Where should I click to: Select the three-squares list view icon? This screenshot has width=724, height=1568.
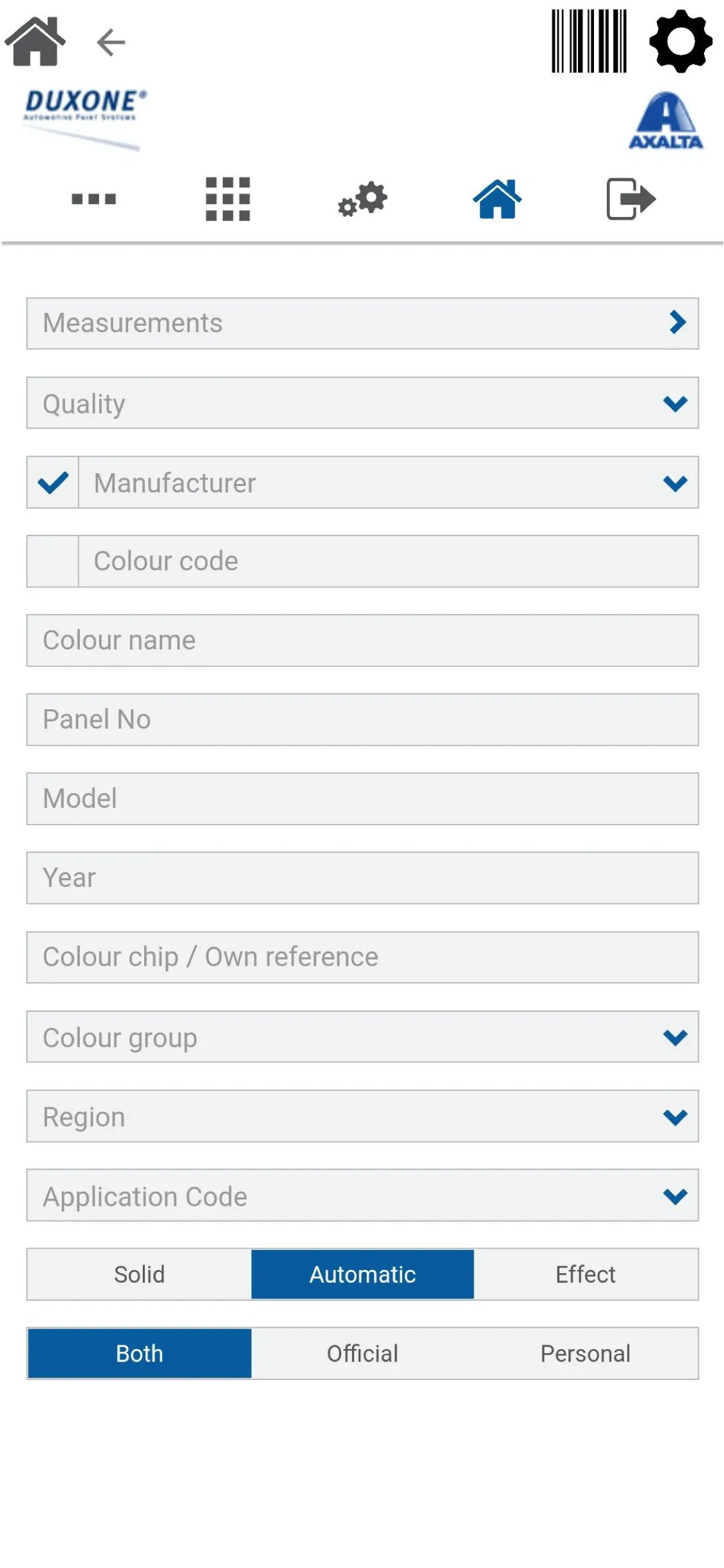coord(94,199)
